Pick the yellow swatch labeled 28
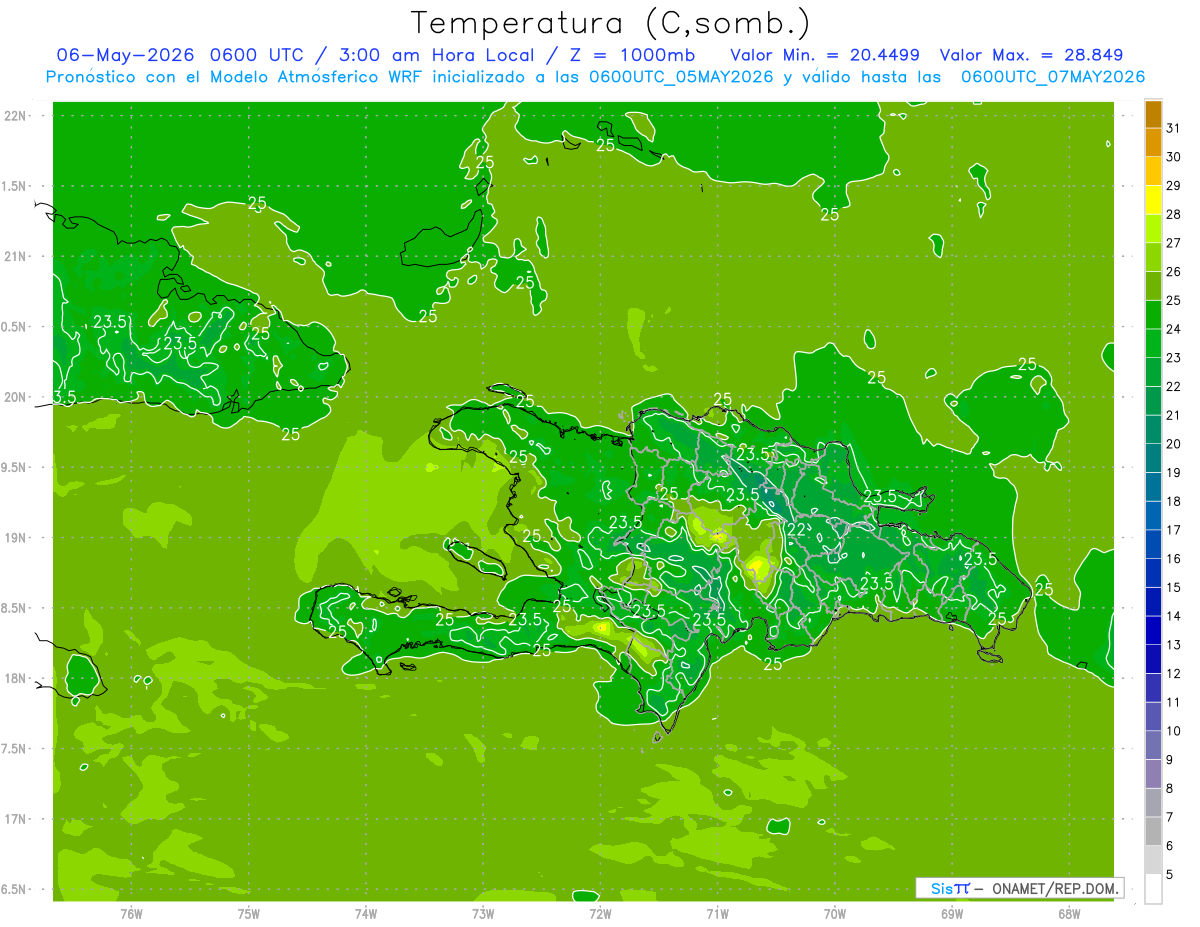1200x927 pixels. click(1153, 201)
